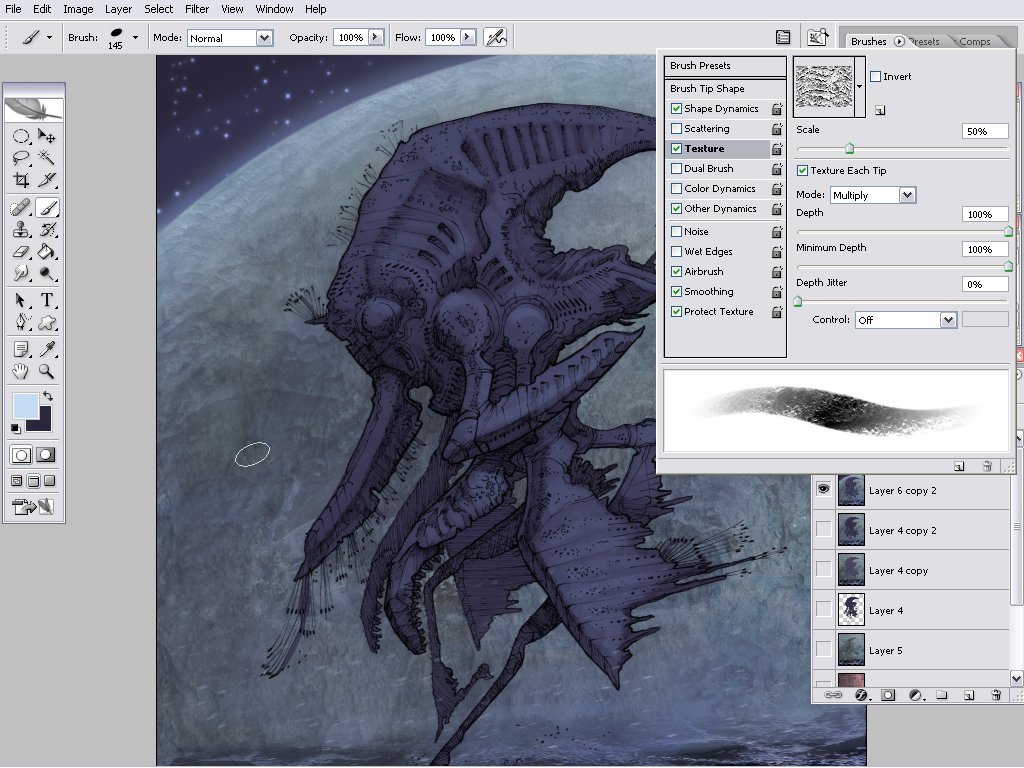Delete layer with Layers panel trash icon
The image size is (1024, 768).
[996, 695]
